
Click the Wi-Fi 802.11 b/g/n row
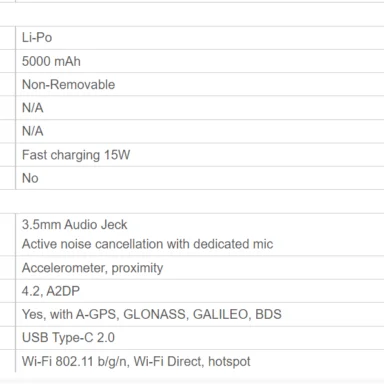[200, 361]
